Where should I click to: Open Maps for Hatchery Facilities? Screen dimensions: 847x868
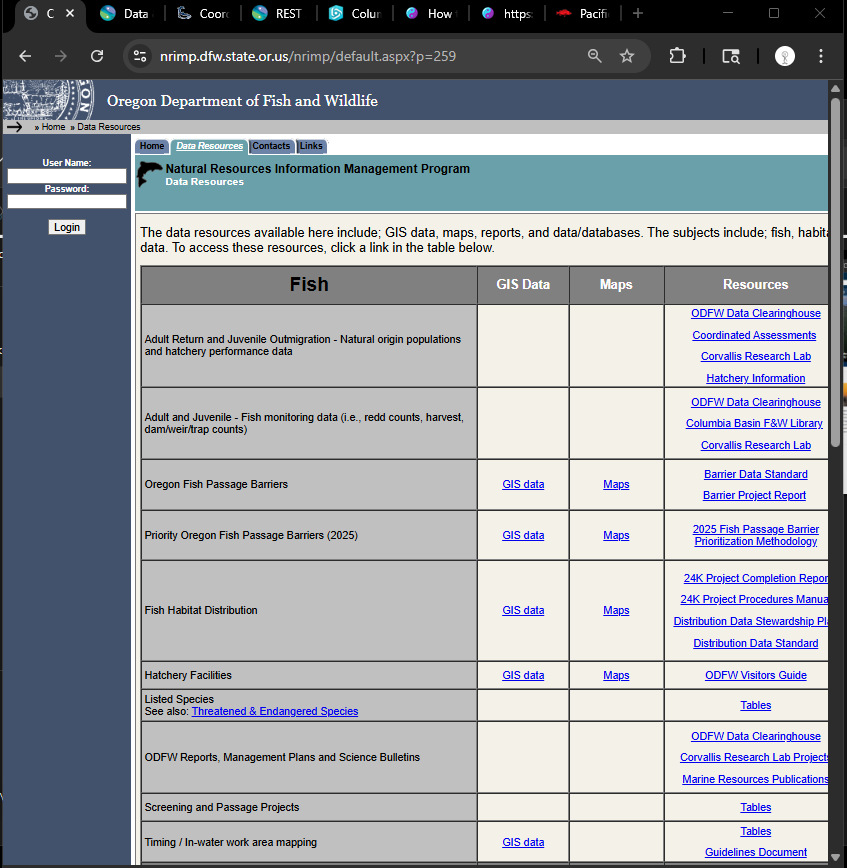(616, 675)
